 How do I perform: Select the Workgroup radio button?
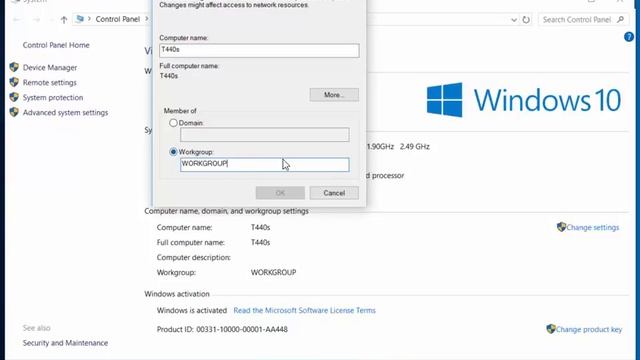pos(173,152)
